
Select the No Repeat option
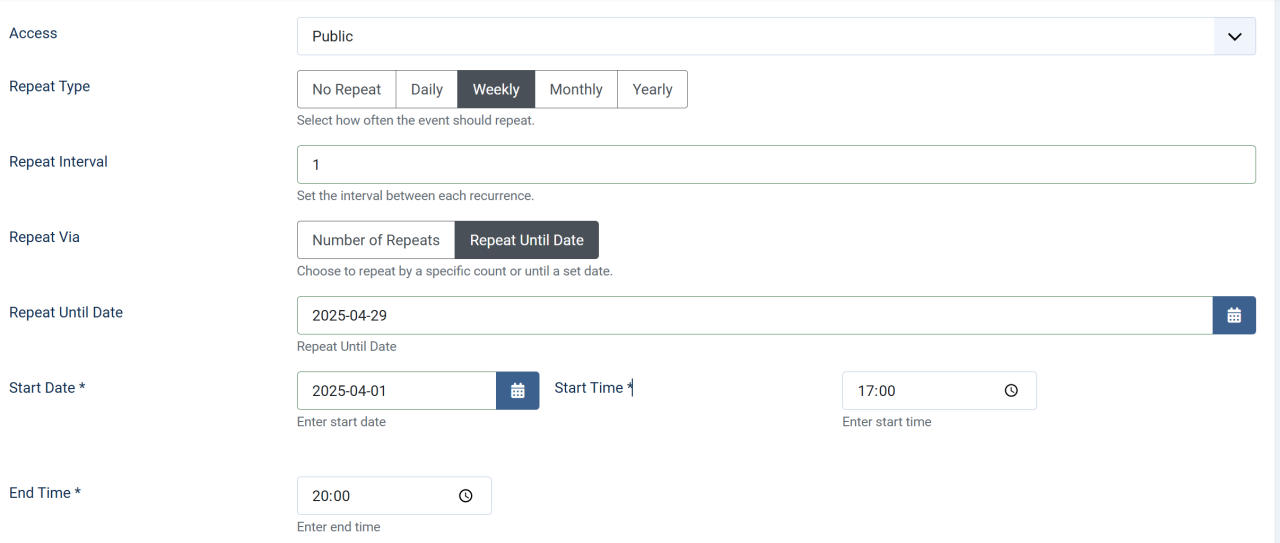(x=346, y=89)
